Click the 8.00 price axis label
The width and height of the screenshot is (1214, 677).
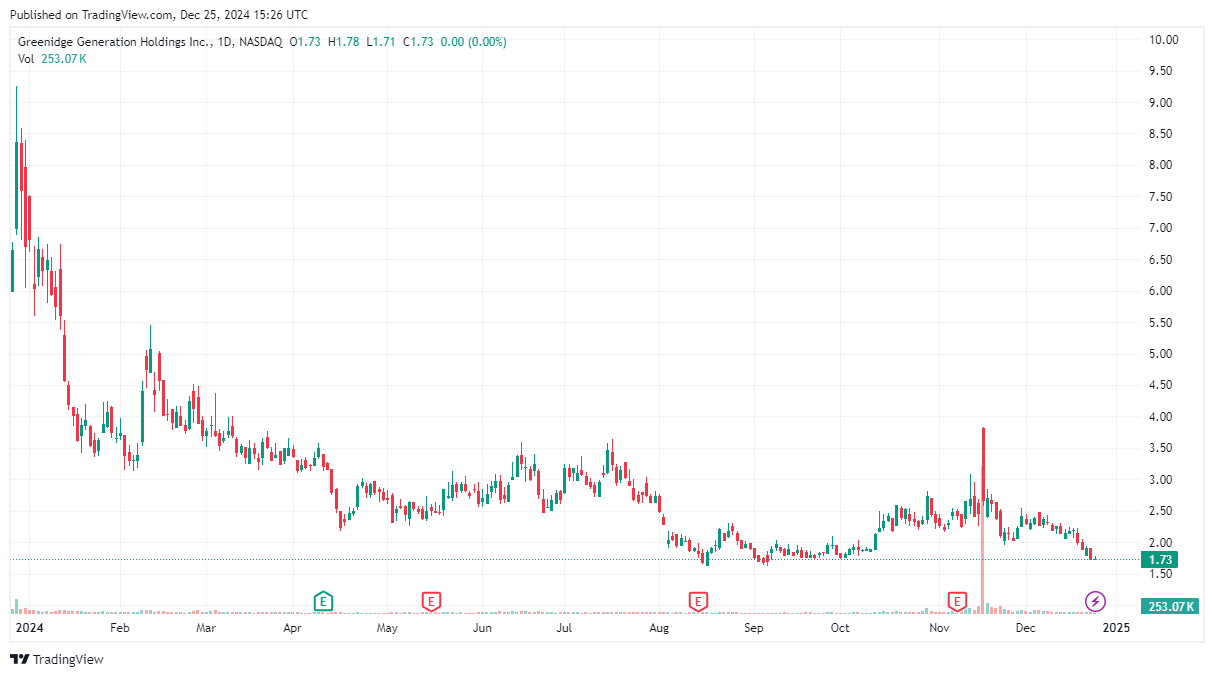1161,165
